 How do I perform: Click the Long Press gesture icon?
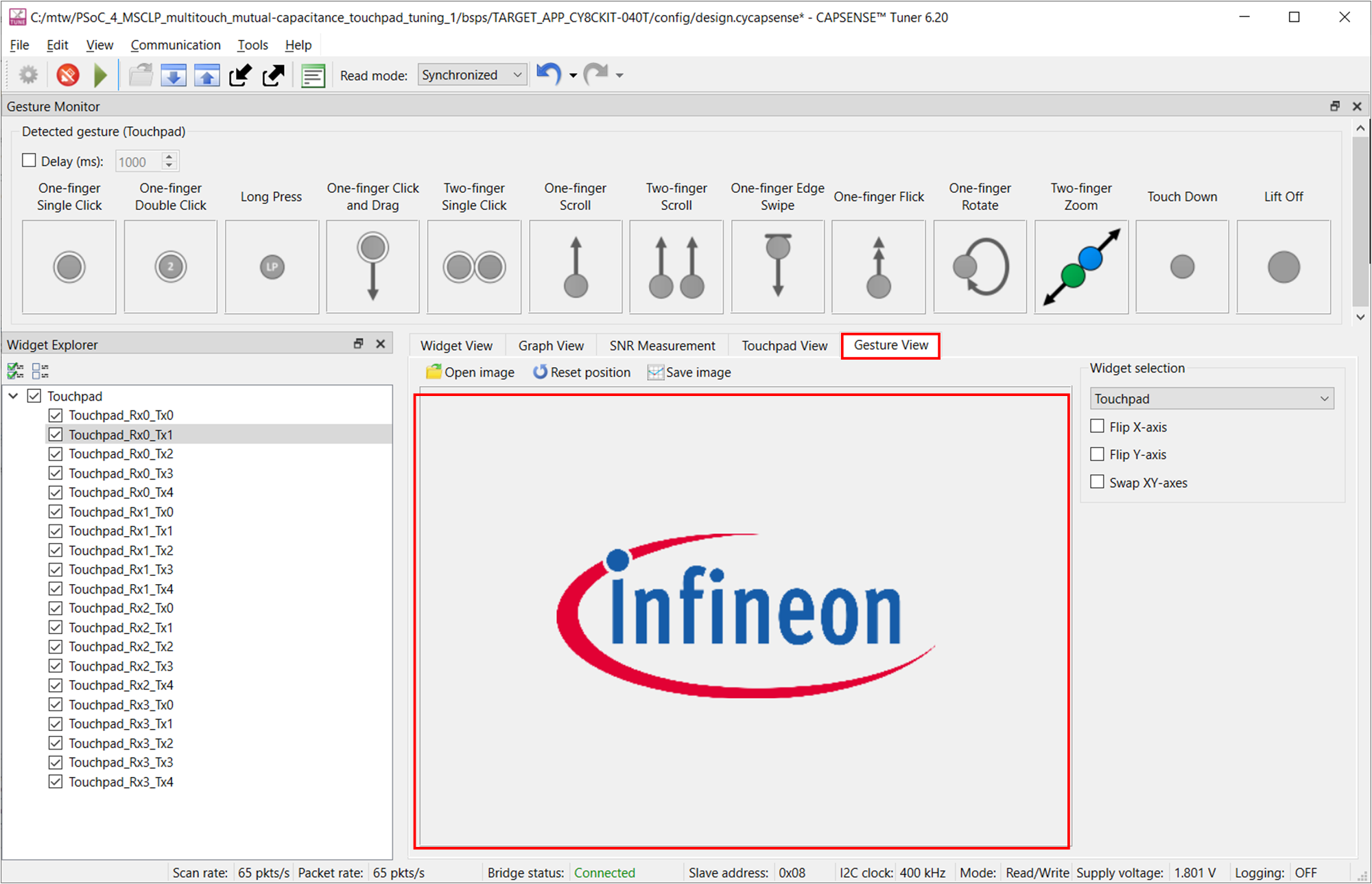[x=272, y=267]
